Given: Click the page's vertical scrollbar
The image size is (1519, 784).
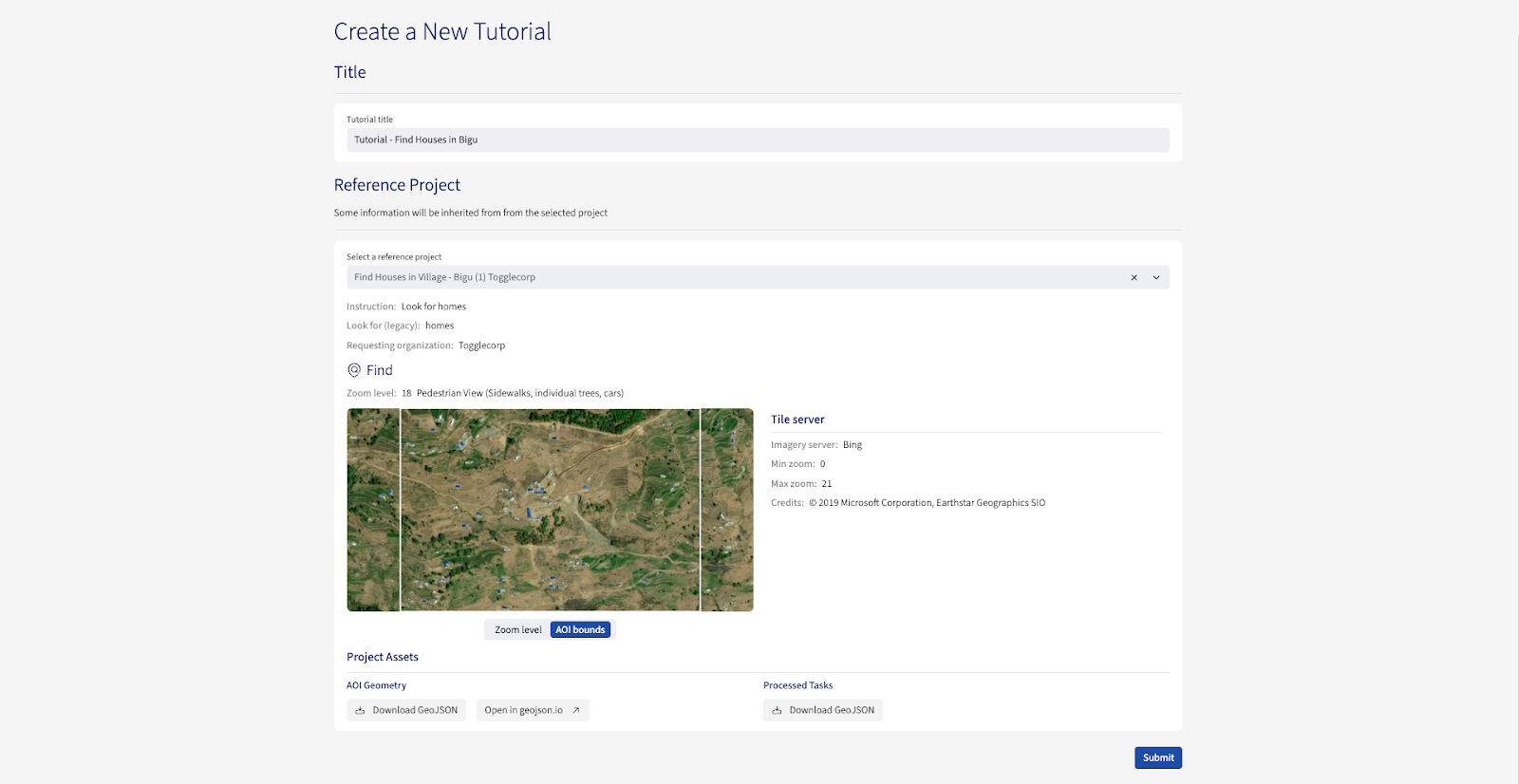Looking at the screenshot, I should [x=1515, y=380].
